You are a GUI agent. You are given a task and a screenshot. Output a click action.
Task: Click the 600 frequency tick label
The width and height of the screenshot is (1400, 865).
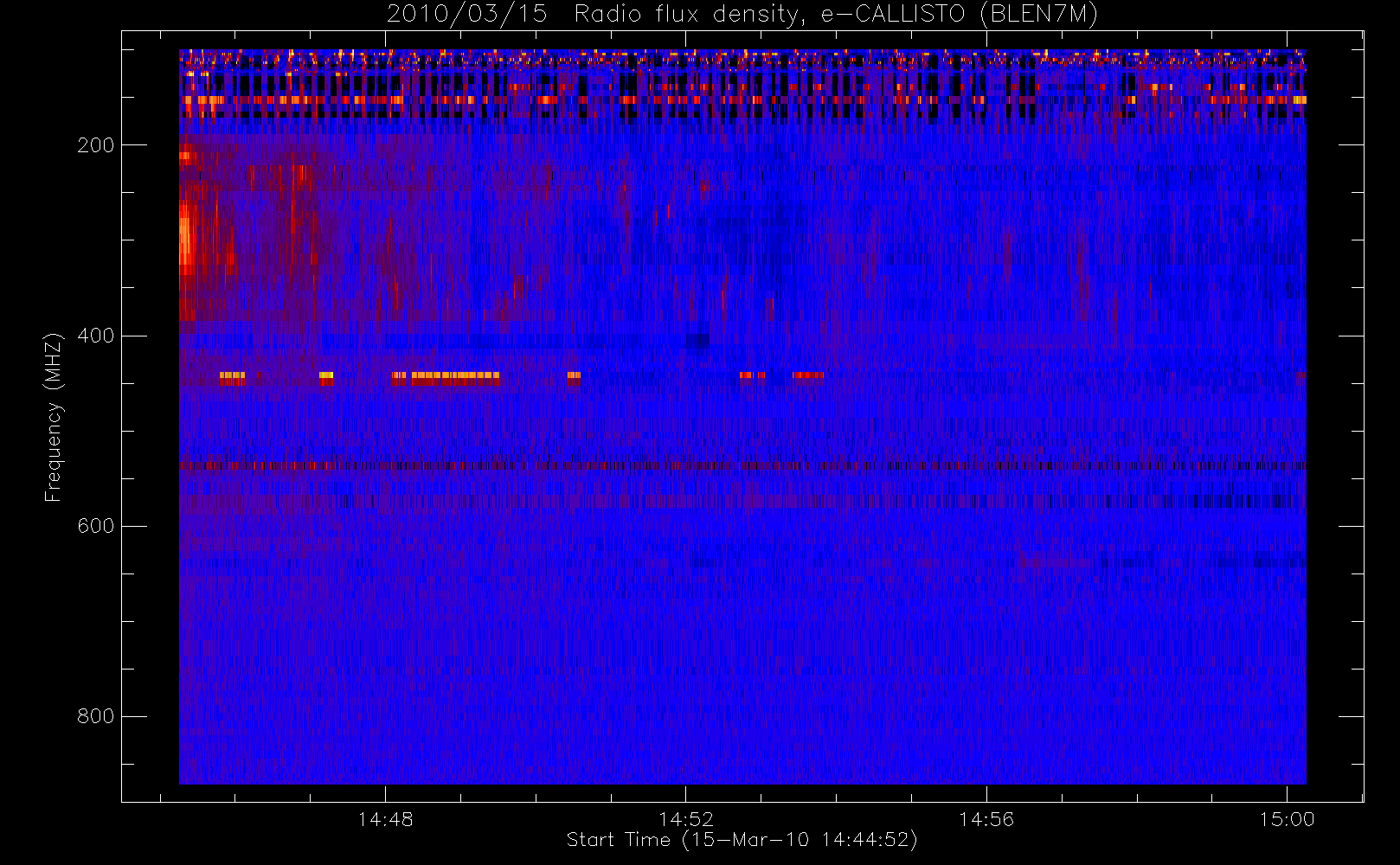click(95, 526)
